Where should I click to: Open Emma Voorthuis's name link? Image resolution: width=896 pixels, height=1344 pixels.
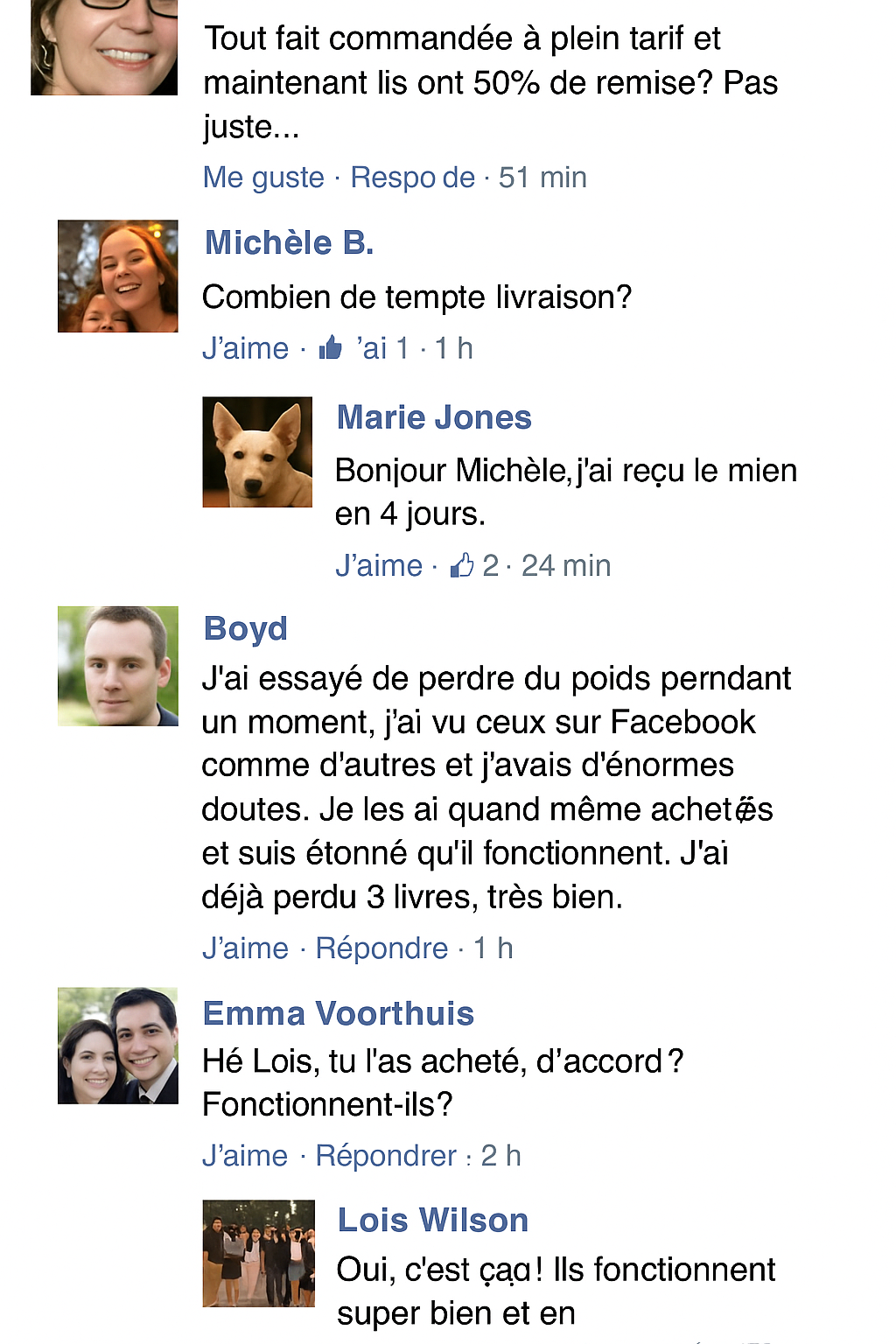(x=338, y=1013)
